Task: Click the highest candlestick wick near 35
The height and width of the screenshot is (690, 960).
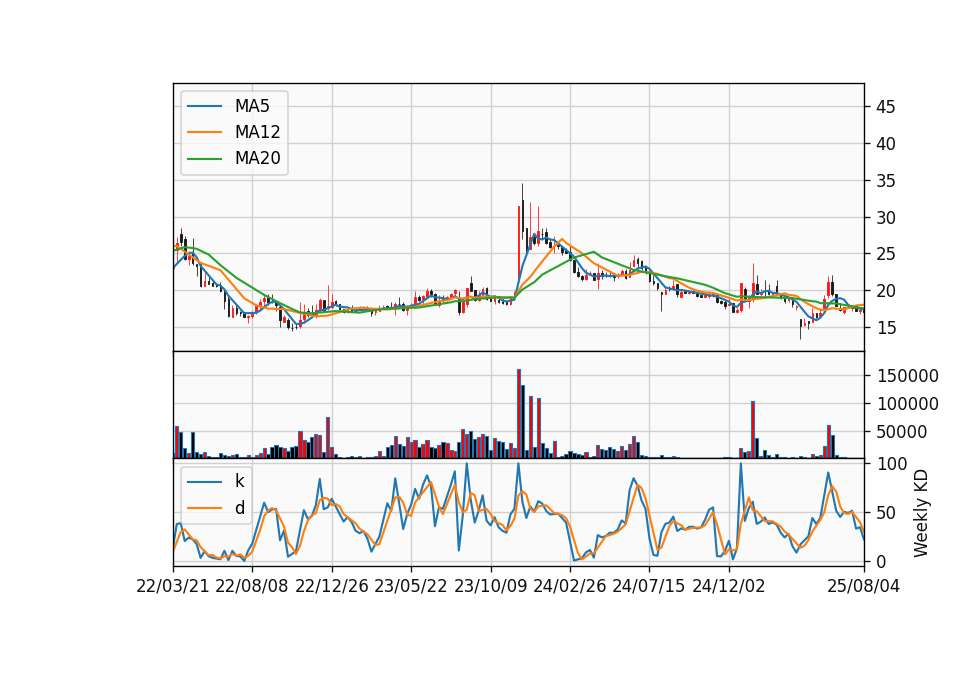Action: tap(522, 211)
